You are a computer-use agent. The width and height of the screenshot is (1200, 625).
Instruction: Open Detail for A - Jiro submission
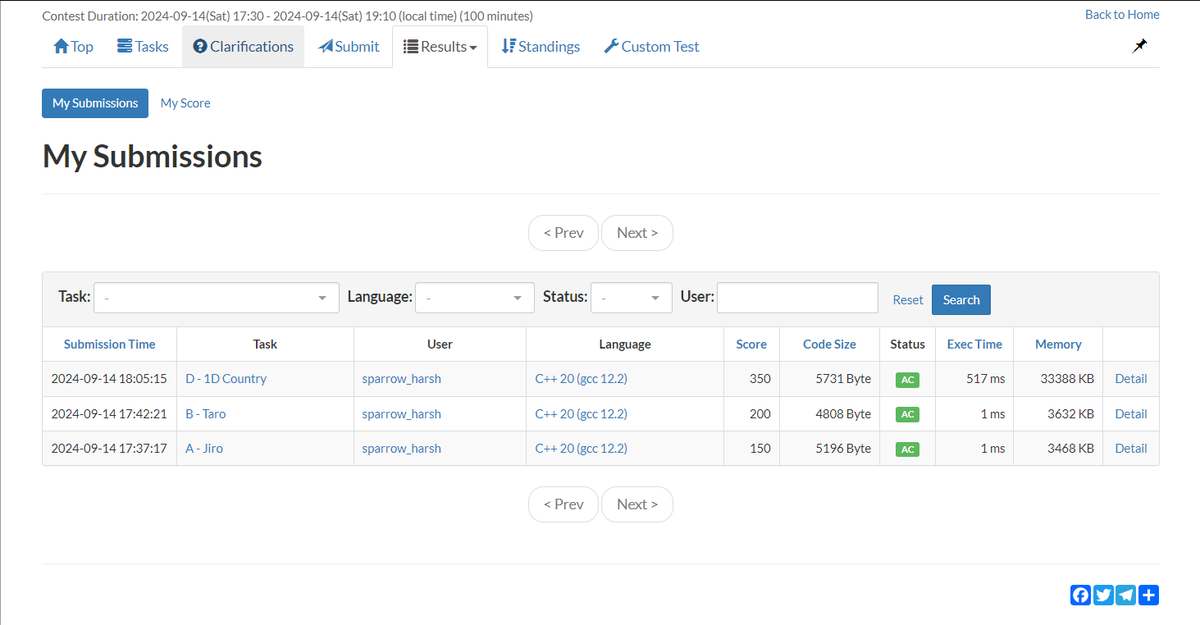tap(1131, 449)
